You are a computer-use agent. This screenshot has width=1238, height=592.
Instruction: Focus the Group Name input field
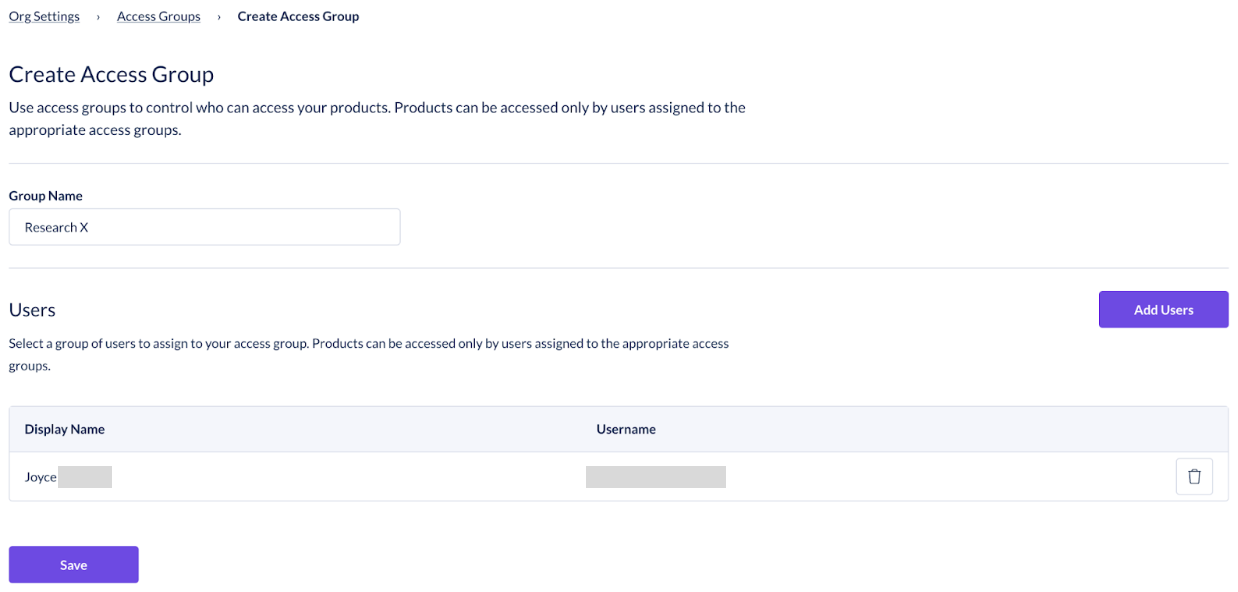[204, 227]
